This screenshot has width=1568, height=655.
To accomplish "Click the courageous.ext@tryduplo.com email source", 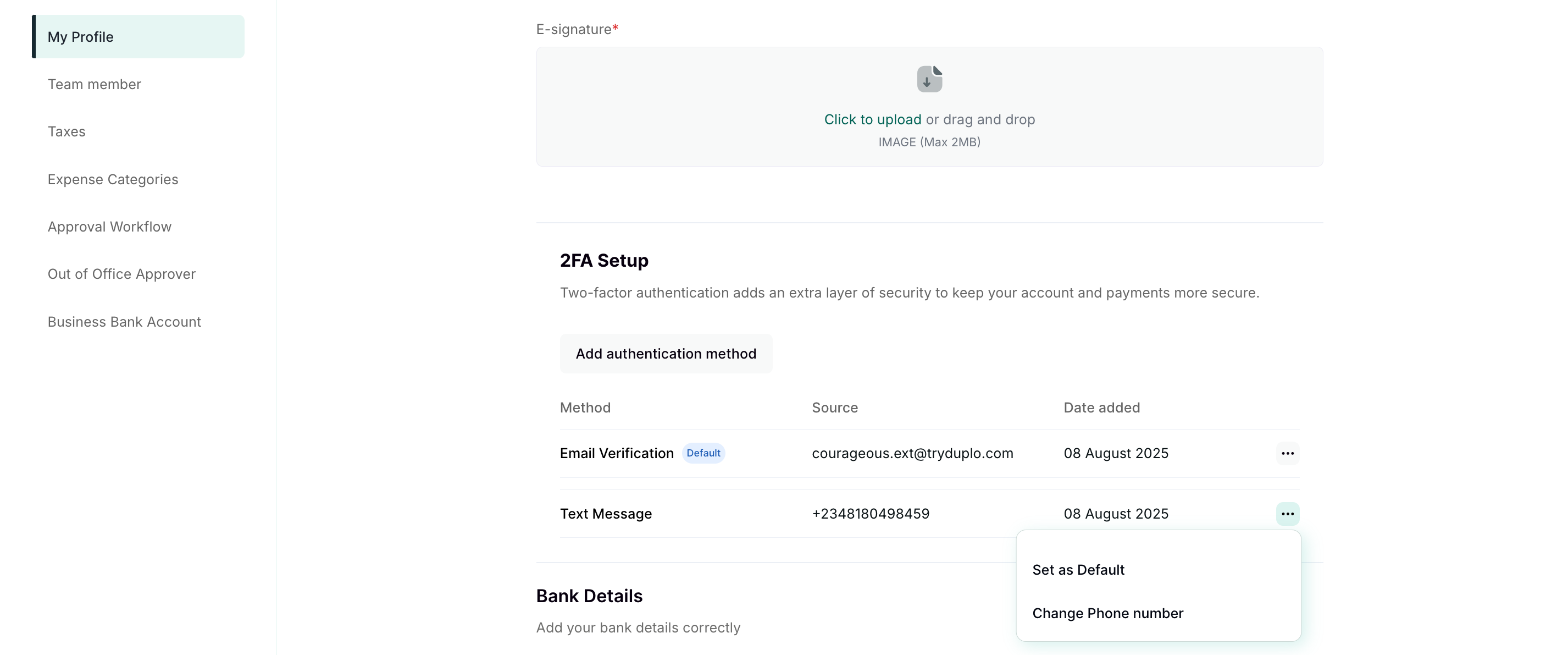I will pos(912,453).
